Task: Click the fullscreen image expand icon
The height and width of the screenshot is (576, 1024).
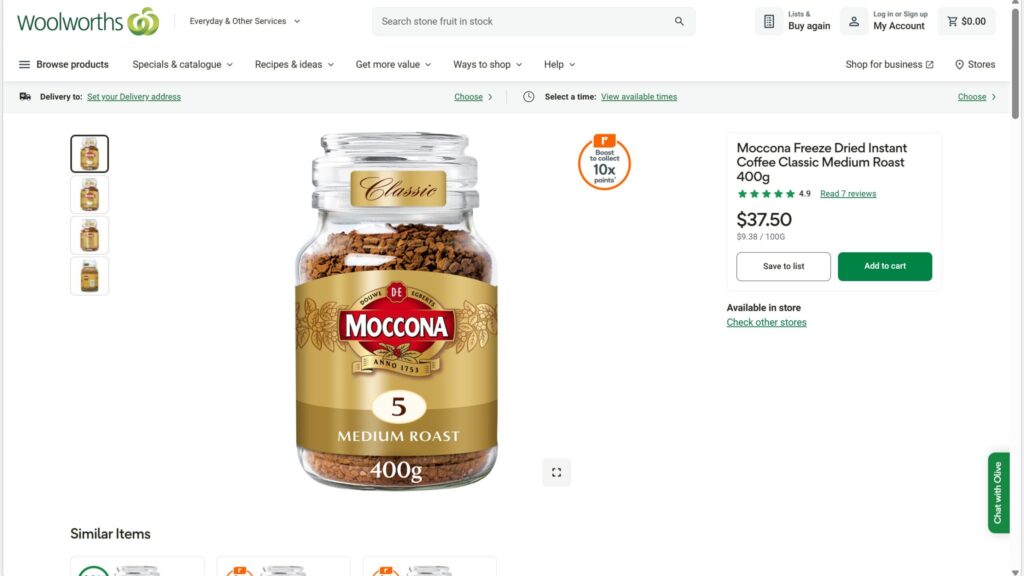Action: pyautogui.click(x=557, y=472)
